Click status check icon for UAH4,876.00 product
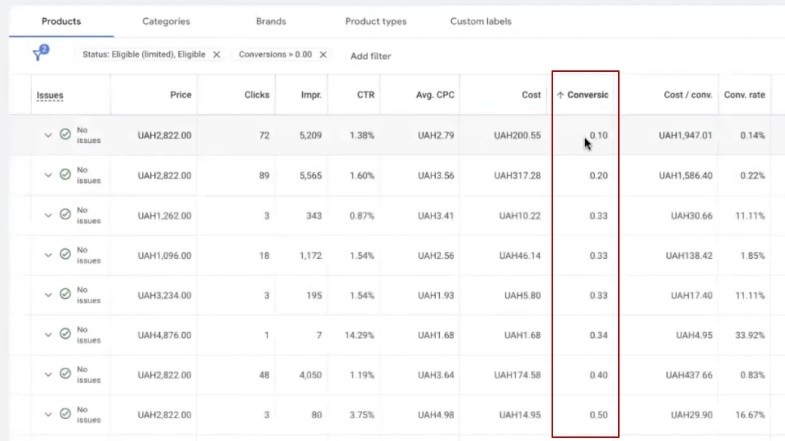Screen dimensions: 785x441 point(65,334)
